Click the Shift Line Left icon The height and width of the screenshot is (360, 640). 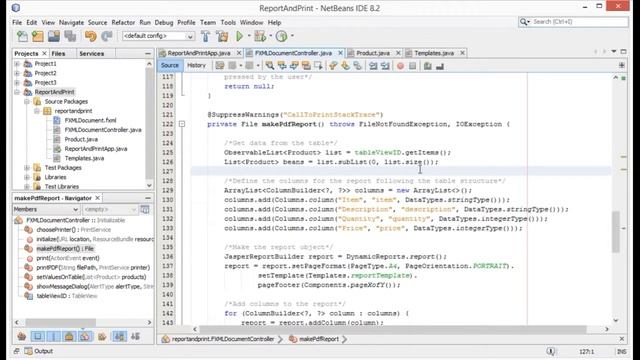point(373,66)
